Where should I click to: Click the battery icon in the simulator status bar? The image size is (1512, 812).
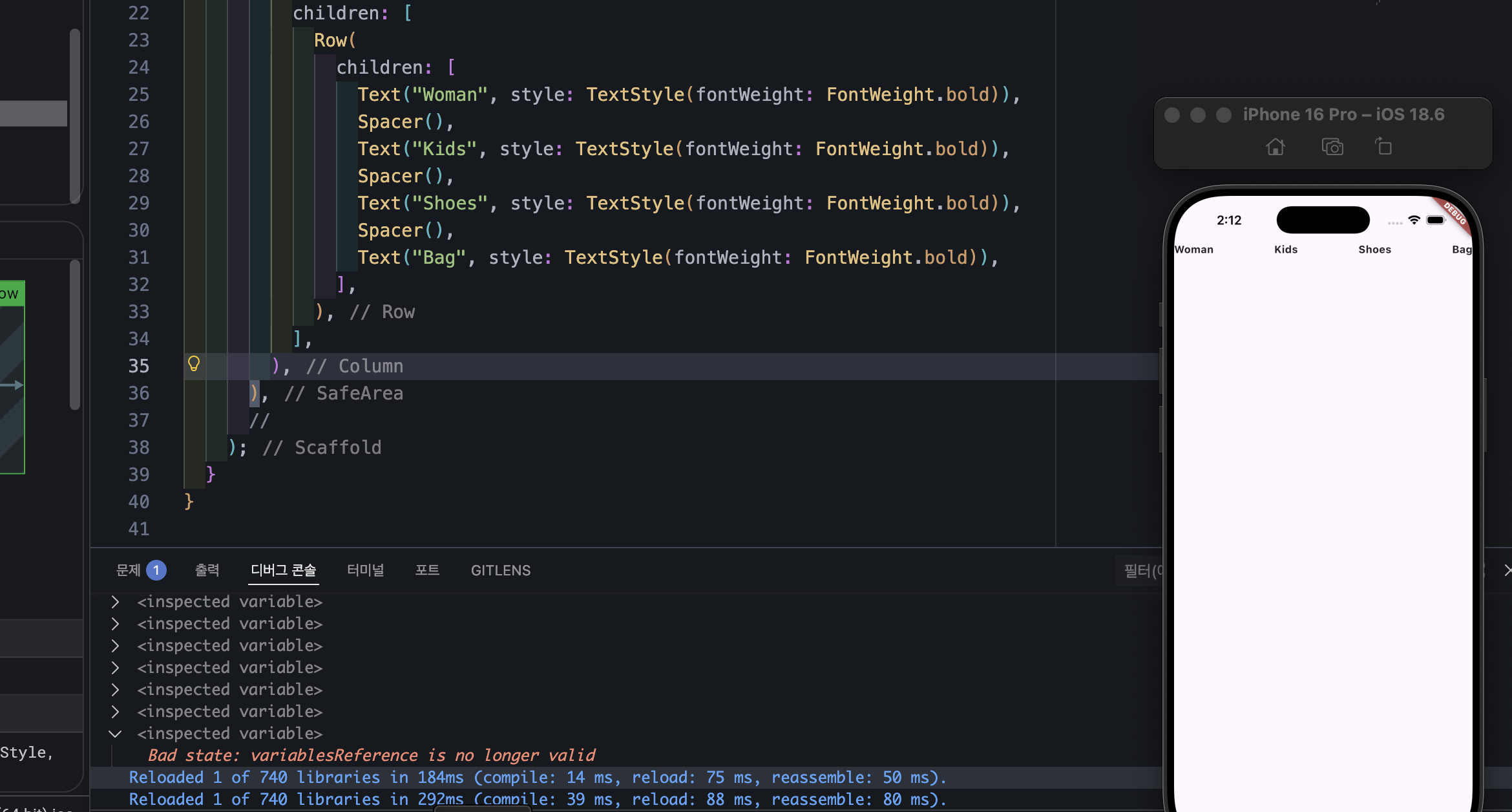coord(1436,220)
